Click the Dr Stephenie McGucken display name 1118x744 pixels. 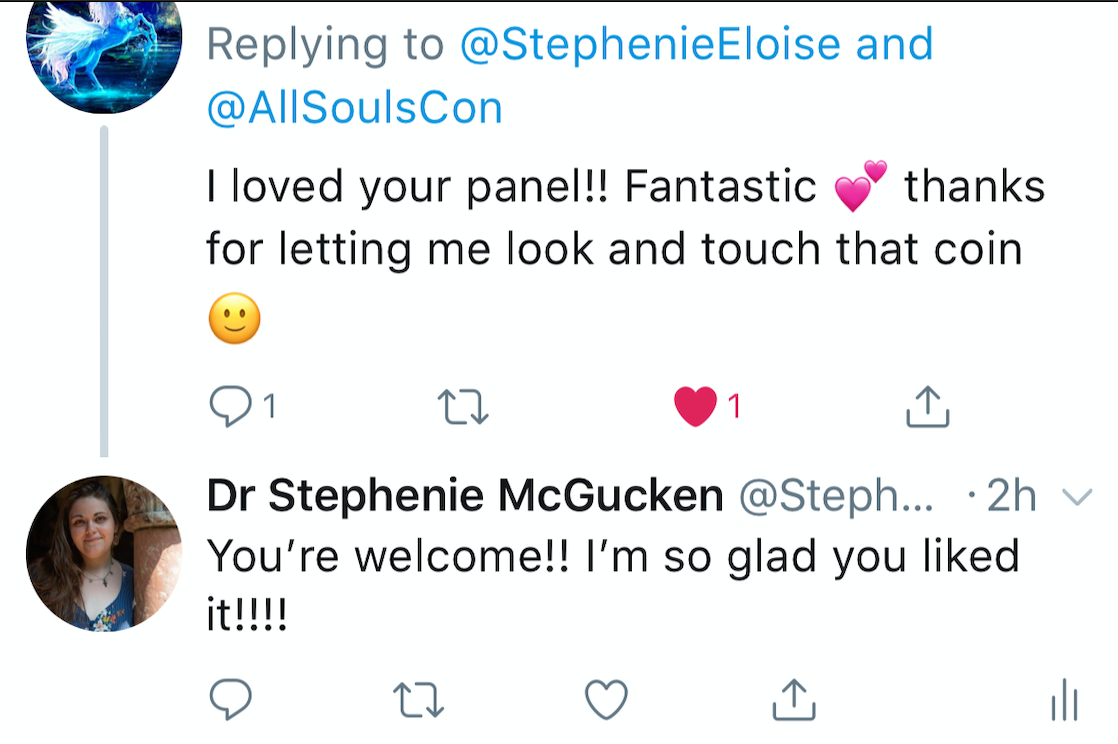(x=465, y=496)
